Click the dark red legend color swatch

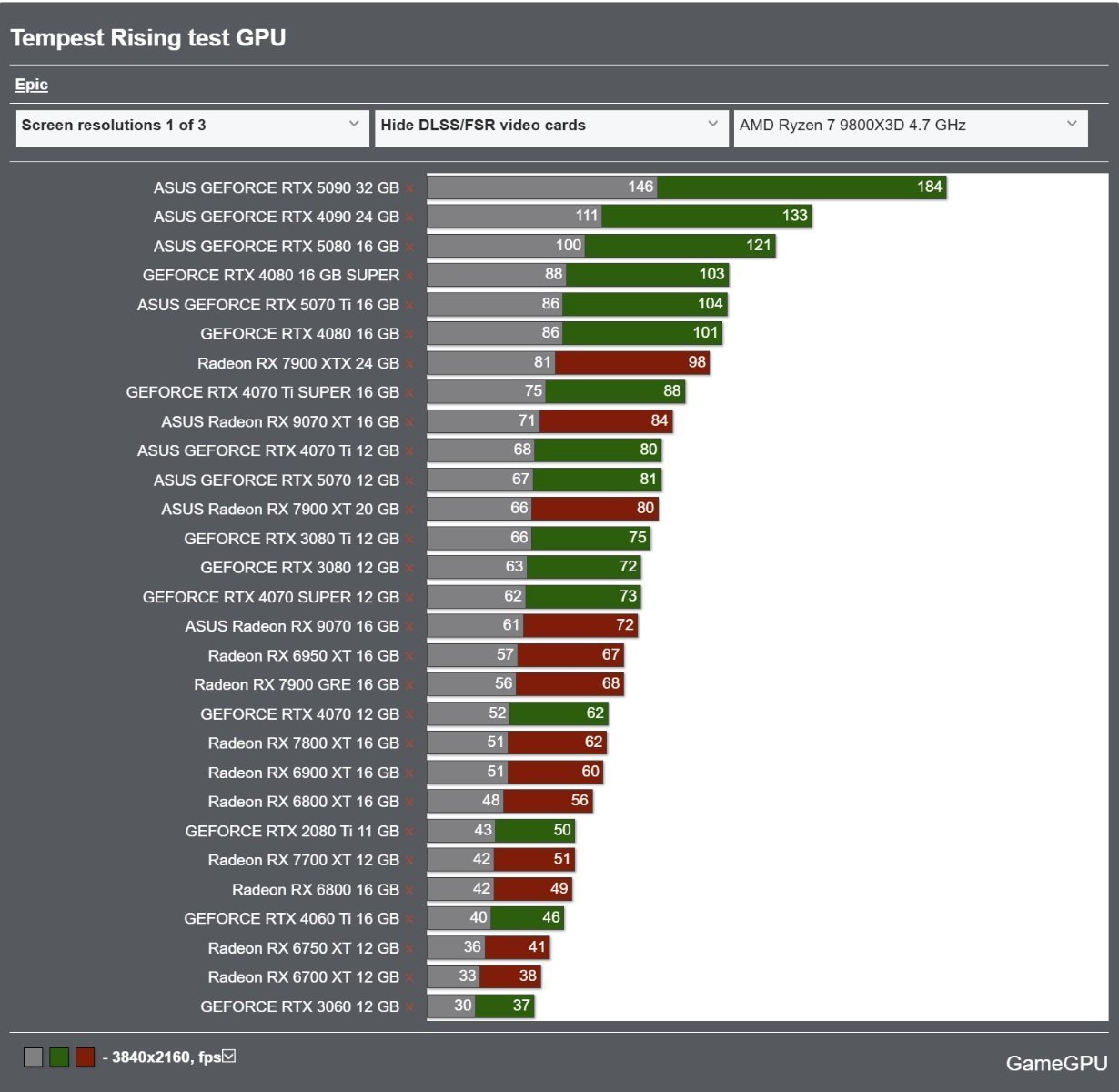85,1057
